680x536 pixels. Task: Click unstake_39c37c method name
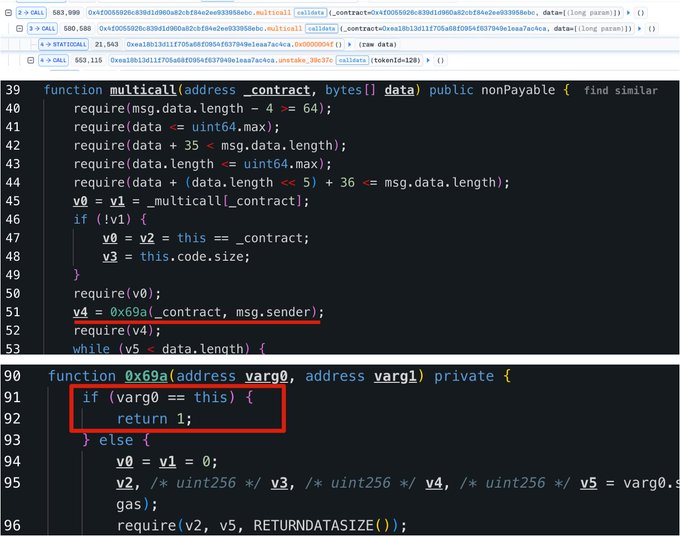(305, 60)
